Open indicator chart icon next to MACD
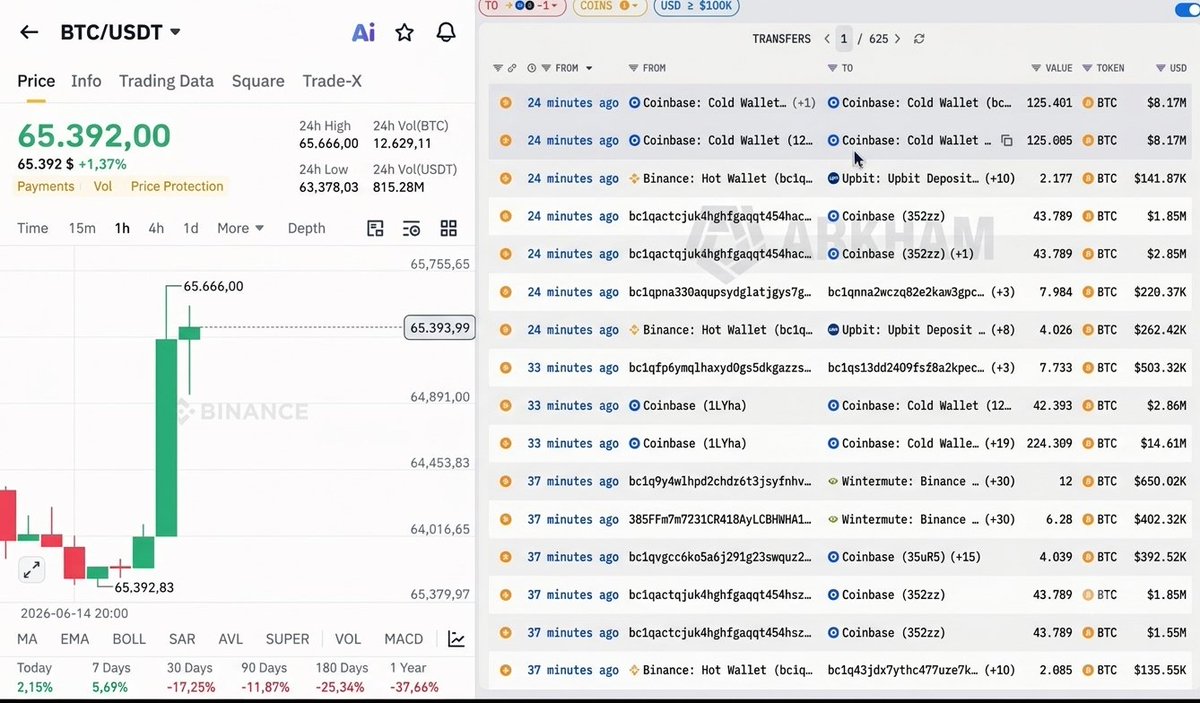The image size is (1200, 703). coord(456,639)
